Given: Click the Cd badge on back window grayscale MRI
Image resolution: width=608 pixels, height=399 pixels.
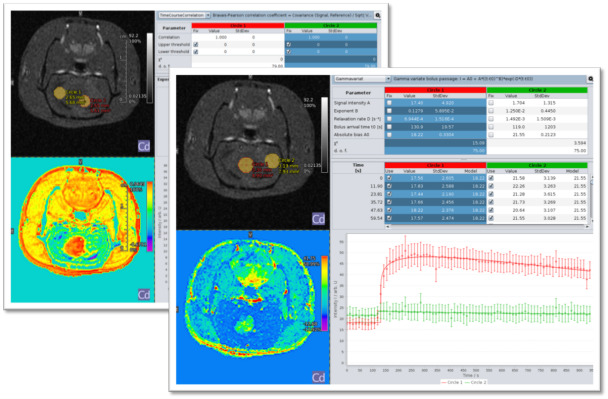Looking at the screenshot, I should click(x=144, y=147).
